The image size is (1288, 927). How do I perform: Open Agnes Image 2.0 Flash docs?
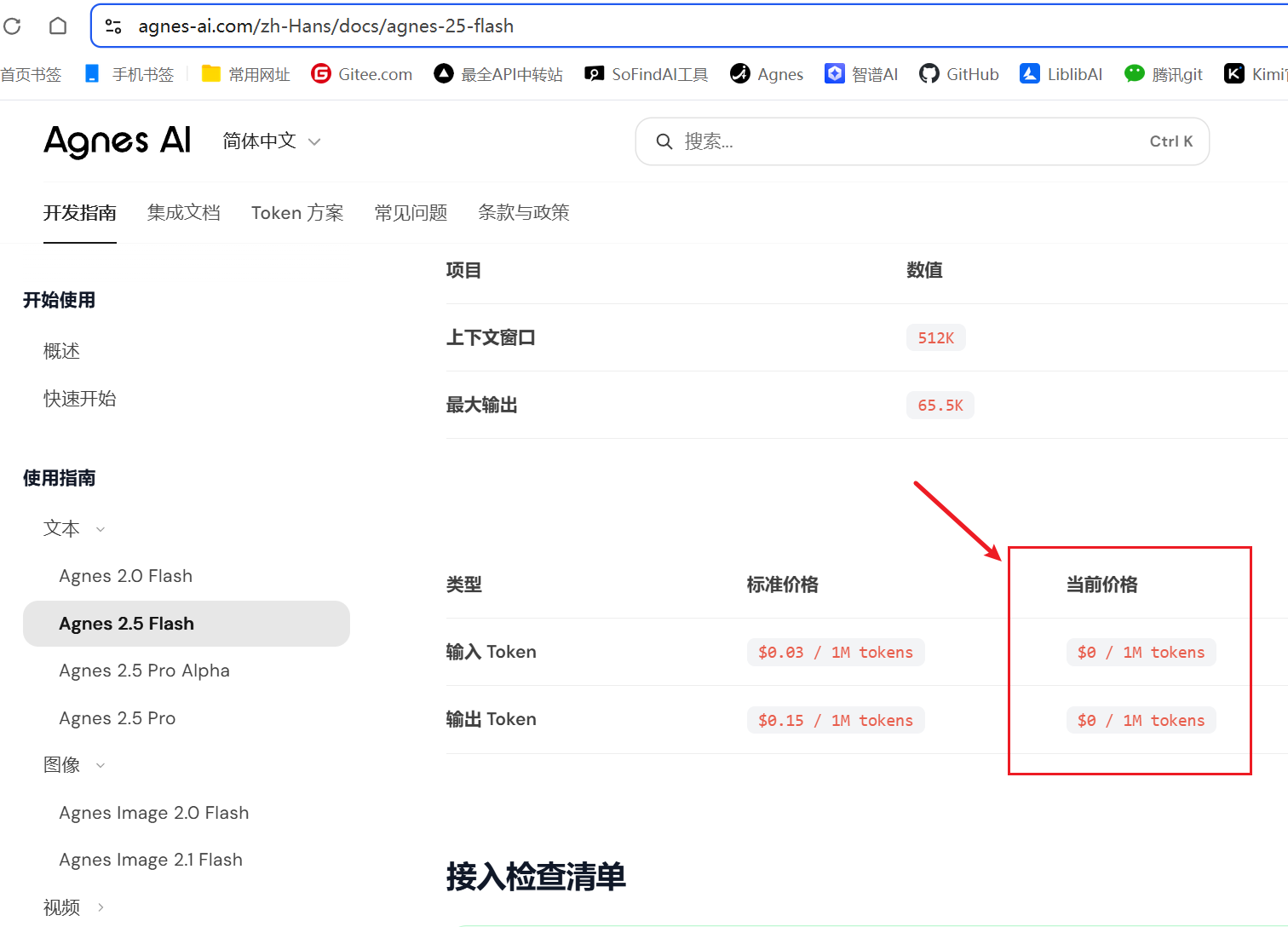pos(154,813)
